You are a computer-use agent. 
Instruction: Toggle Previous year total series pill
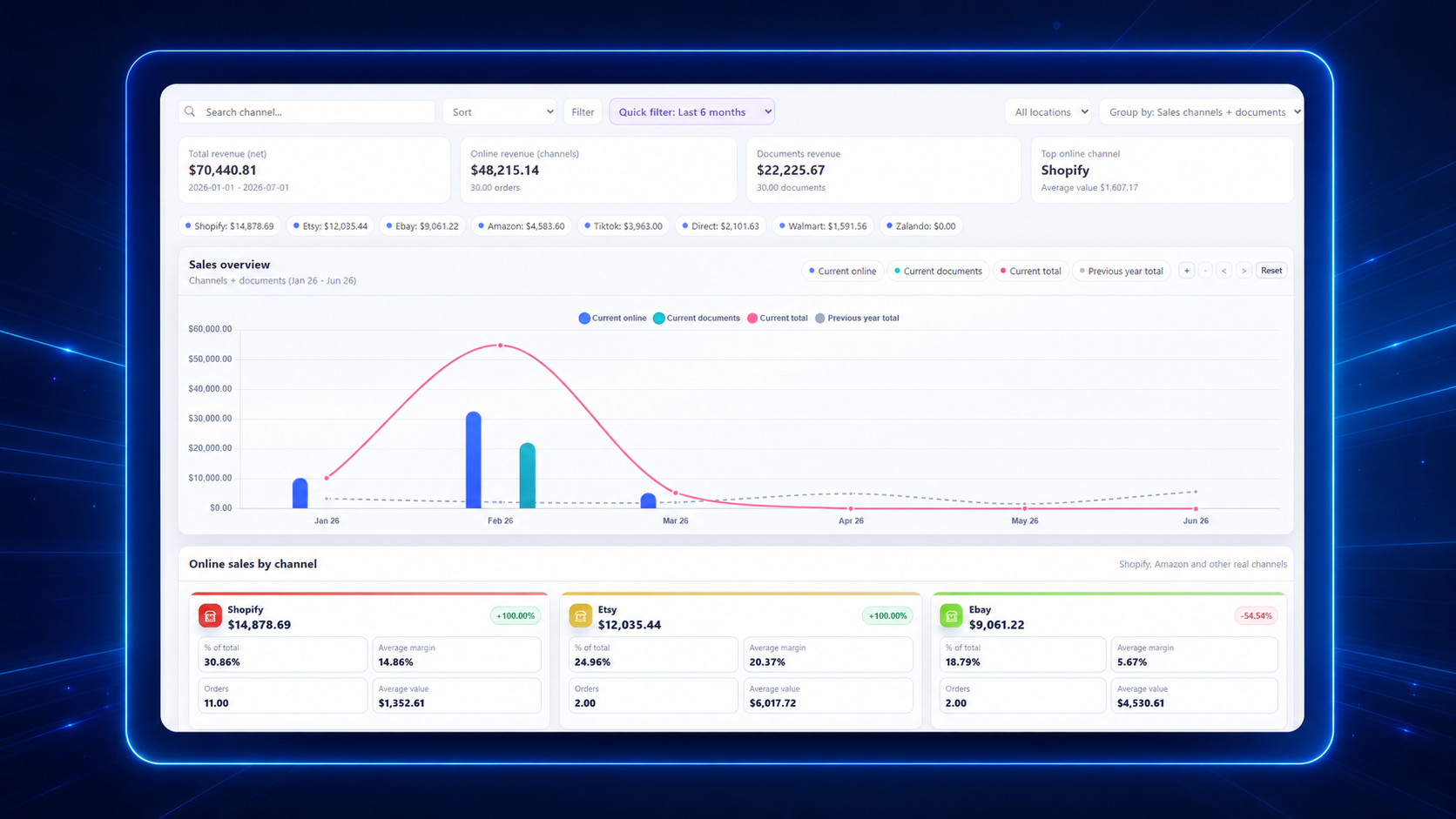tap(1122, 271)
